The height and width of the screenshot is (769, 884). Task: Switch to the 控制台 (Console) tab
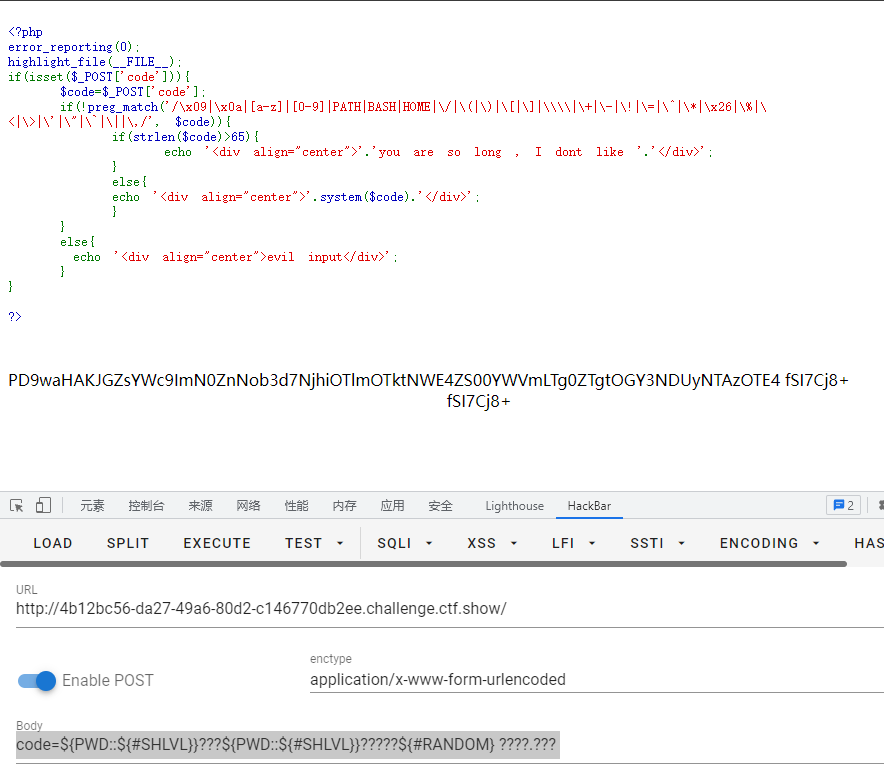click(x=146, y=506)
